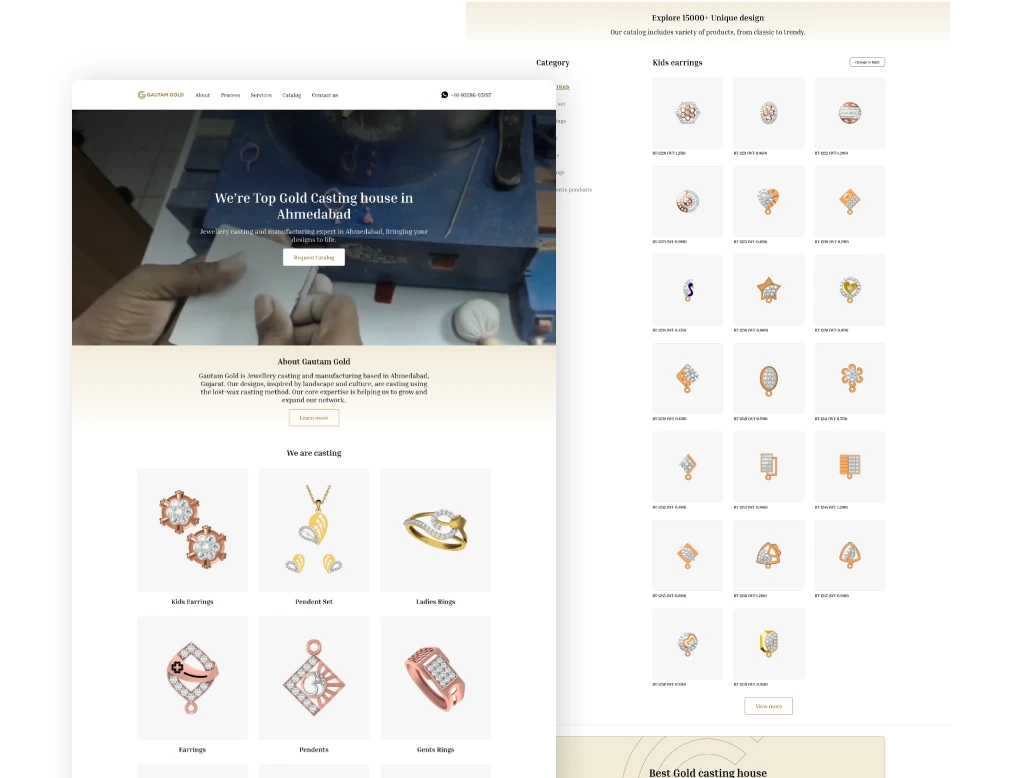1022x778 pixels.
Task: Select the blue S-shaped earring product
Action: click(x=687, y=290)
